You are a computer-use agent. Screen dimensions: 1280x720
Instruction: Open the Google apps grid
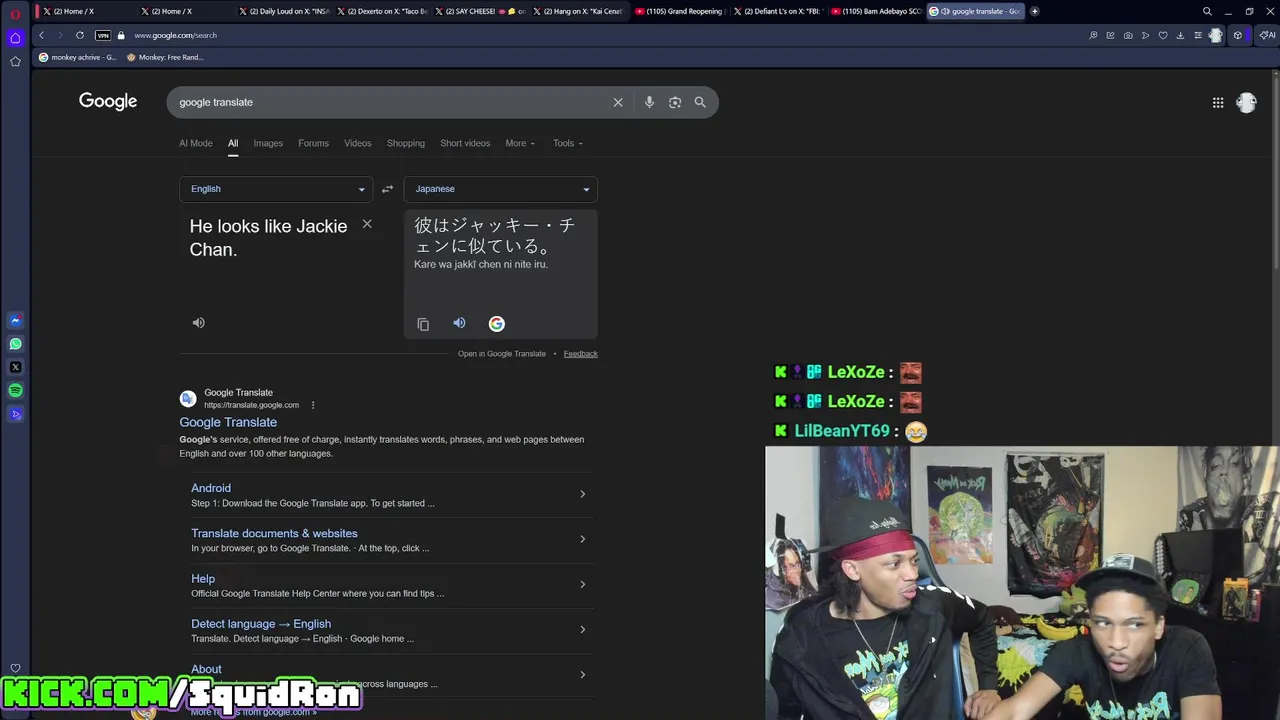click(1218, 102)
